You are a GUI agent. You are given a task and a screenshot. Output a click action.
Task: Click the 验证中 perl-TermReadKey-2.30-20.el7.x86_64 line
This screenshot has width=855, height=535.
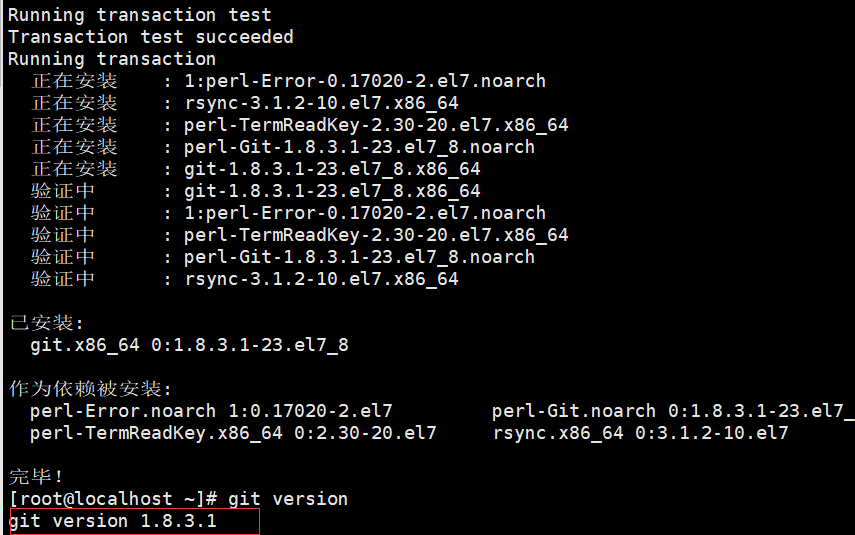tap(300, 235)
